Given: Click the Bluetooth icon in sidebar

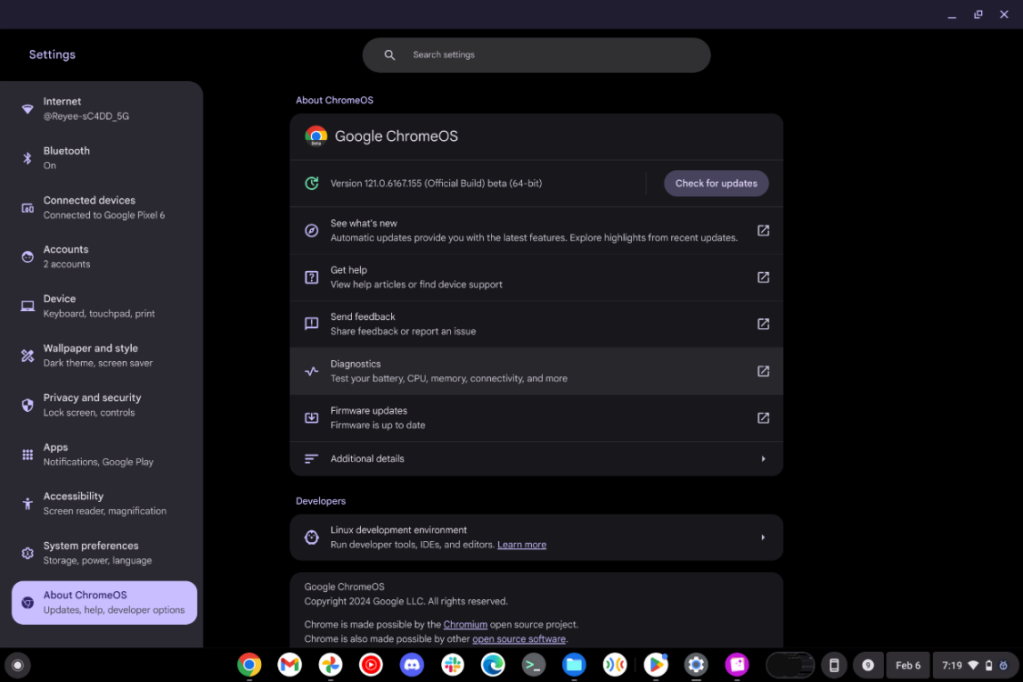Looking at the screenshot, I should [27, 158].
